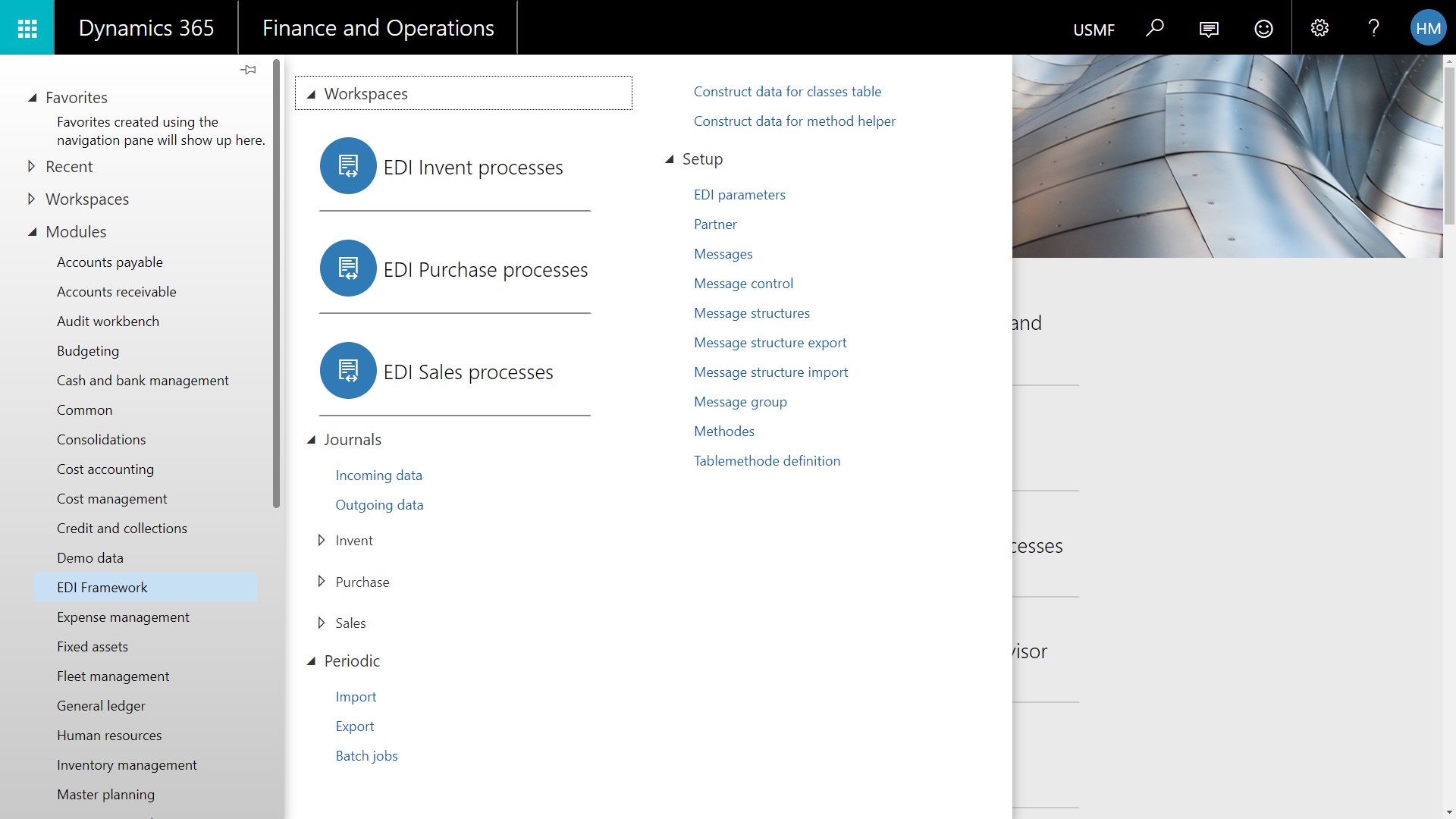Open Partner setup link
1456x819 pixels.
tap(715, 224)
